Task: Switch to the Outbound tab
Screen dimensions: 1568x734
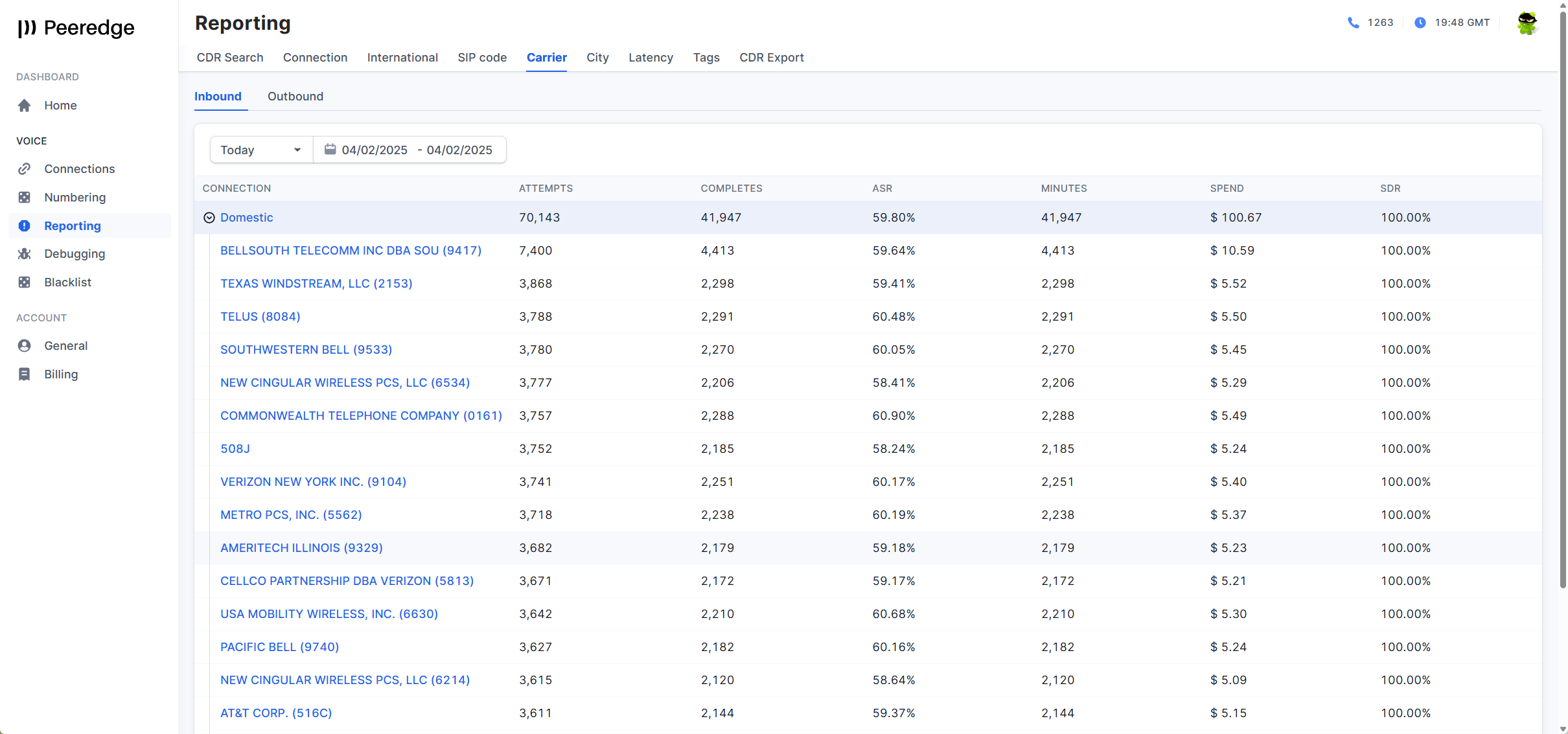Action: click(x=295, y=97)
